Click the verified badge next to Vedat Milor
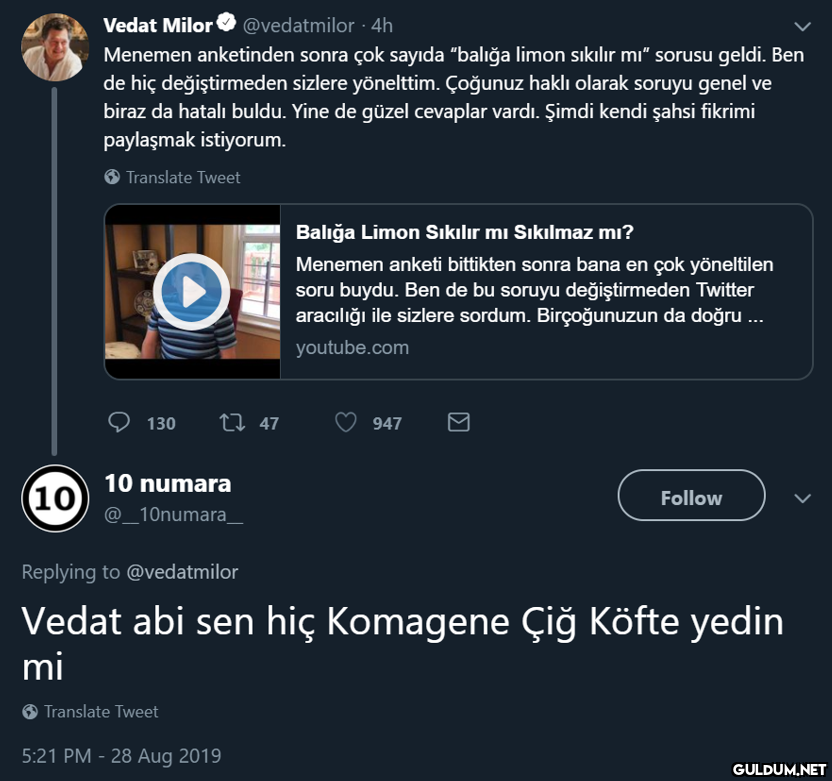The width and height of the screenshot is (832, 781). (x=227, y=23)
